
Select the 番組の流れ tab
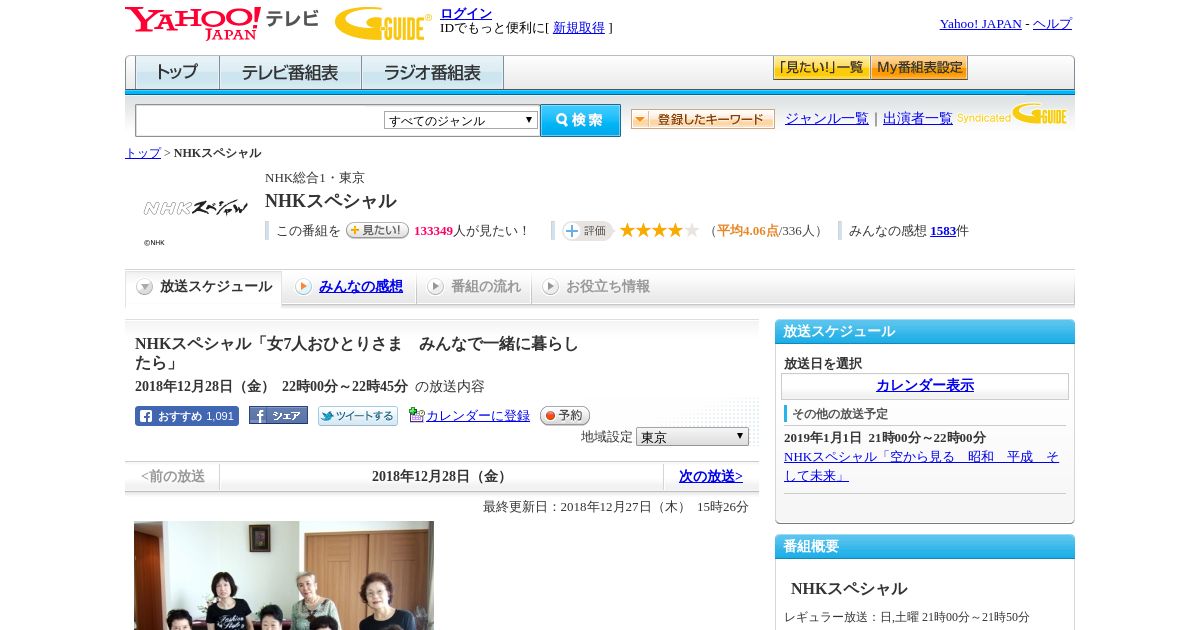tap(474, 287)
